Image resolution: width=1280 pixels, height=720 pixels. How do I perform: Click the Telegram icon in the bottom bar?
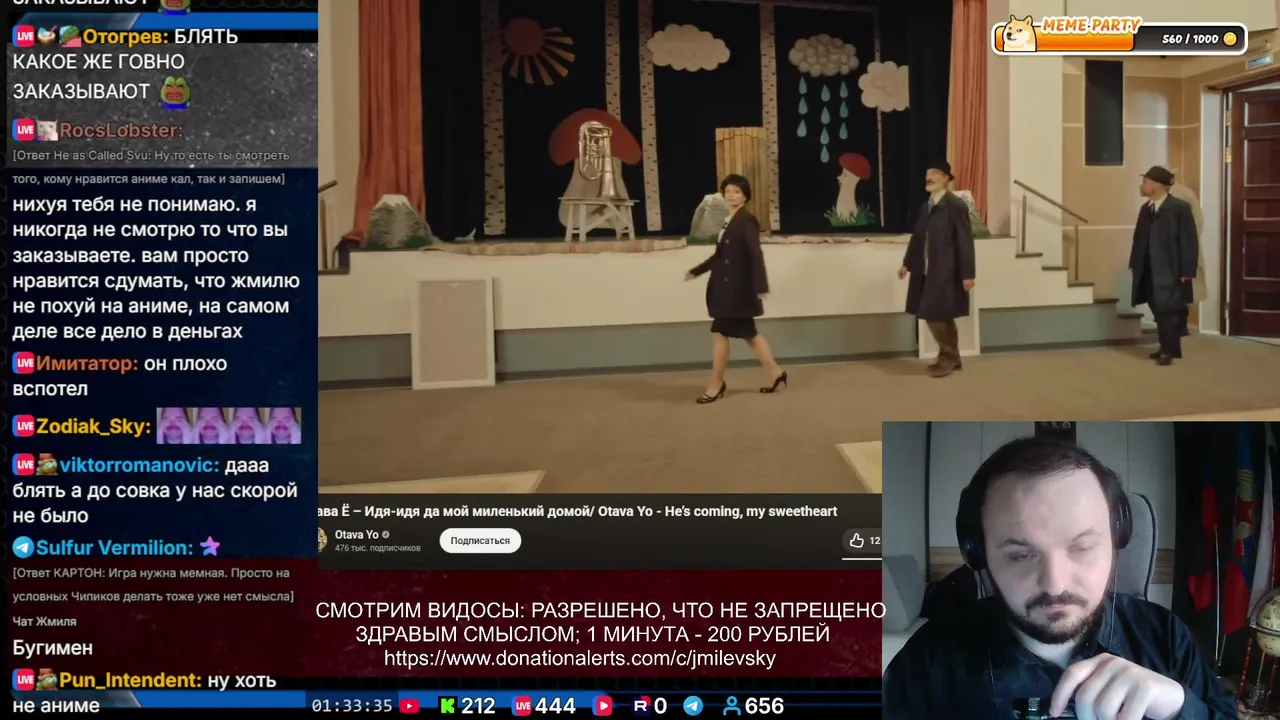click(x=692, y=706)
